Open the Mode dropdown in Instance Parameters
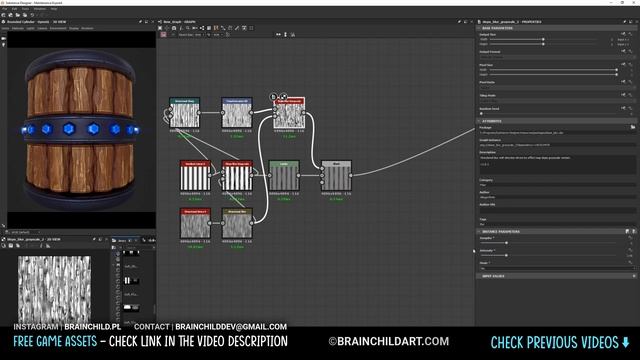 click(x=557, y=269)
